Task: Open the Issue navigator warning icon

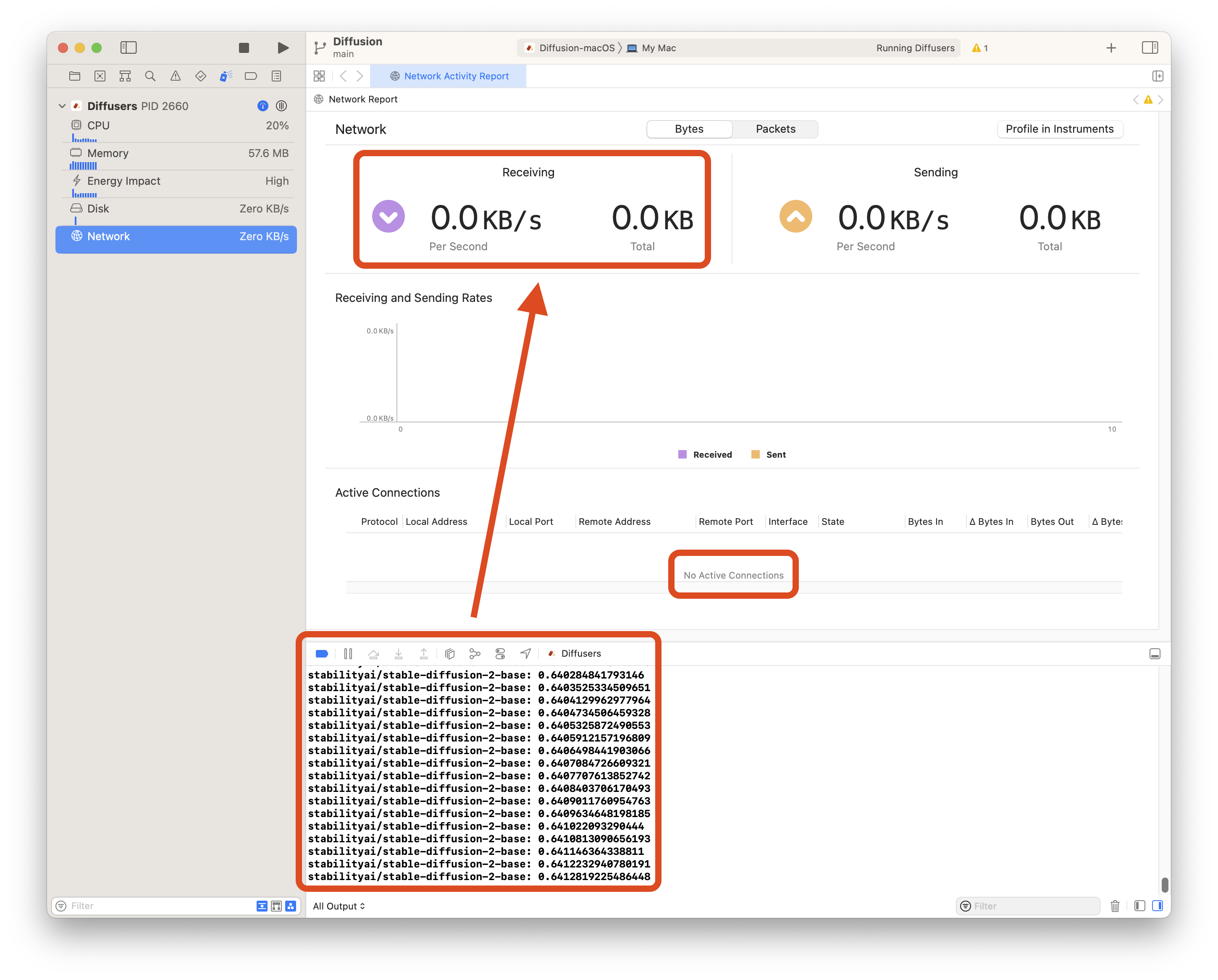Action: click(176, 76)
